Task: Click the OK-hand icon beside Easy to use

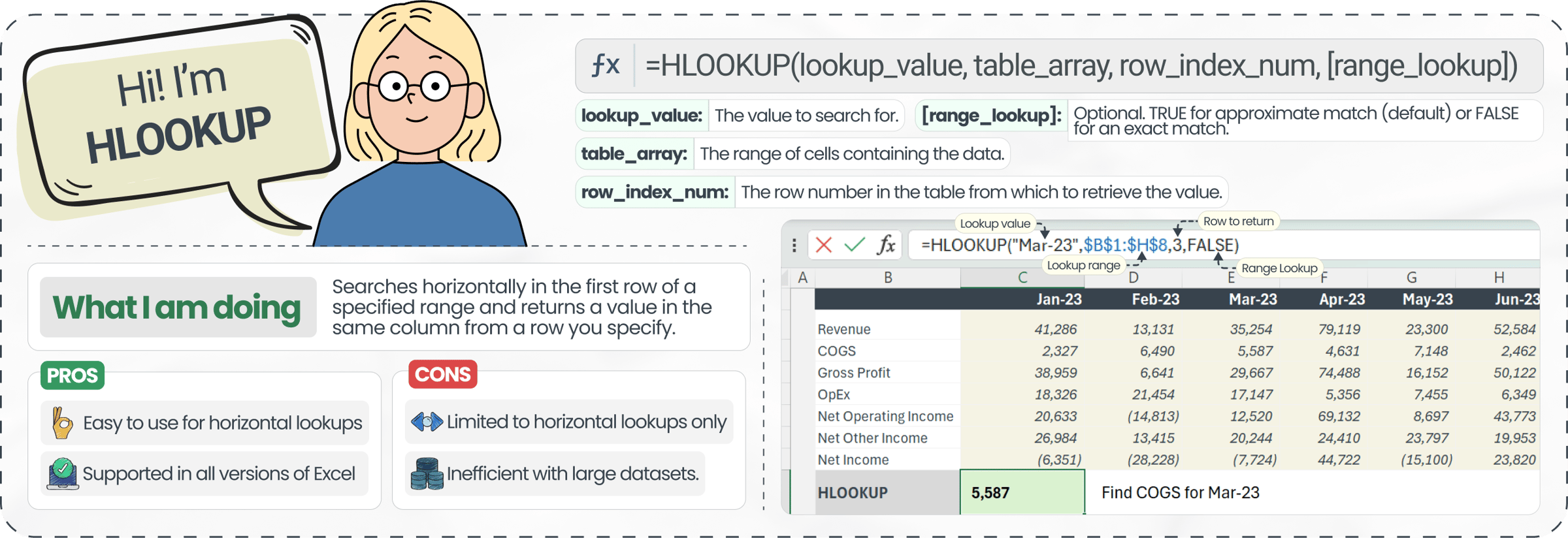Action: 62,423
